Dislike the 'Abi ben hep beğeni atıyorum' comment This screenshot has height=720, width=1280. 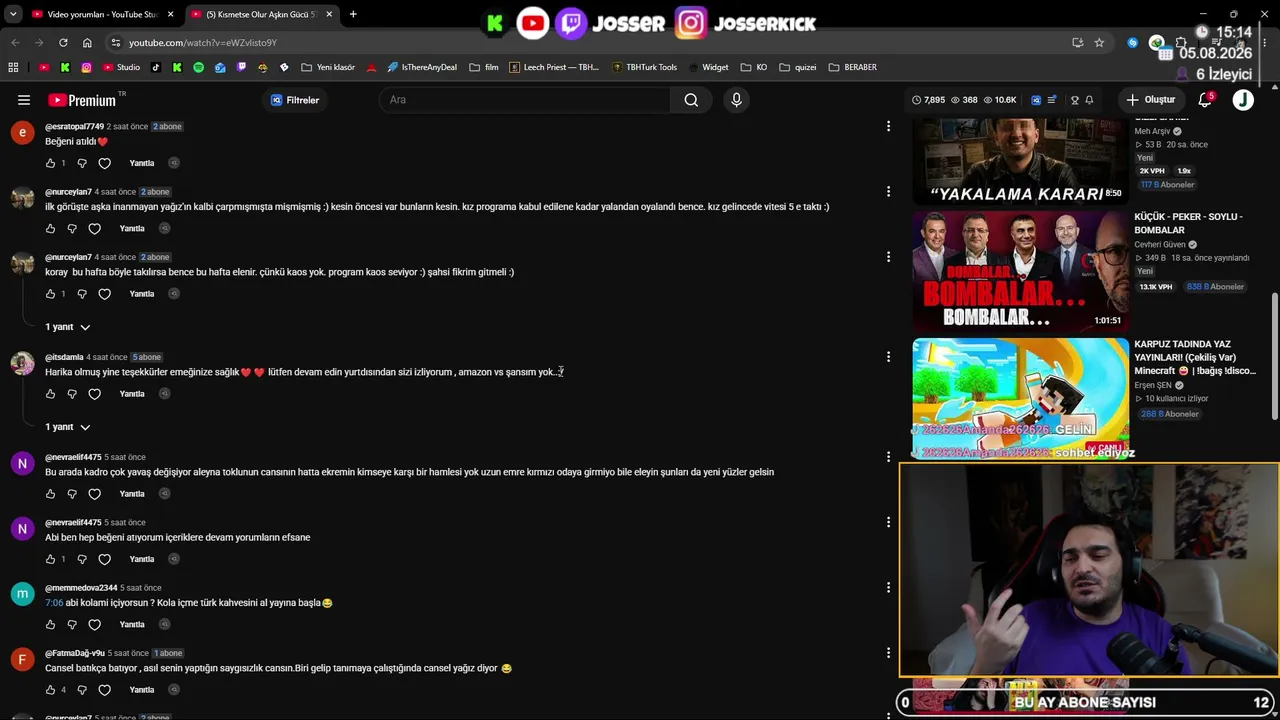coord(82,559)
